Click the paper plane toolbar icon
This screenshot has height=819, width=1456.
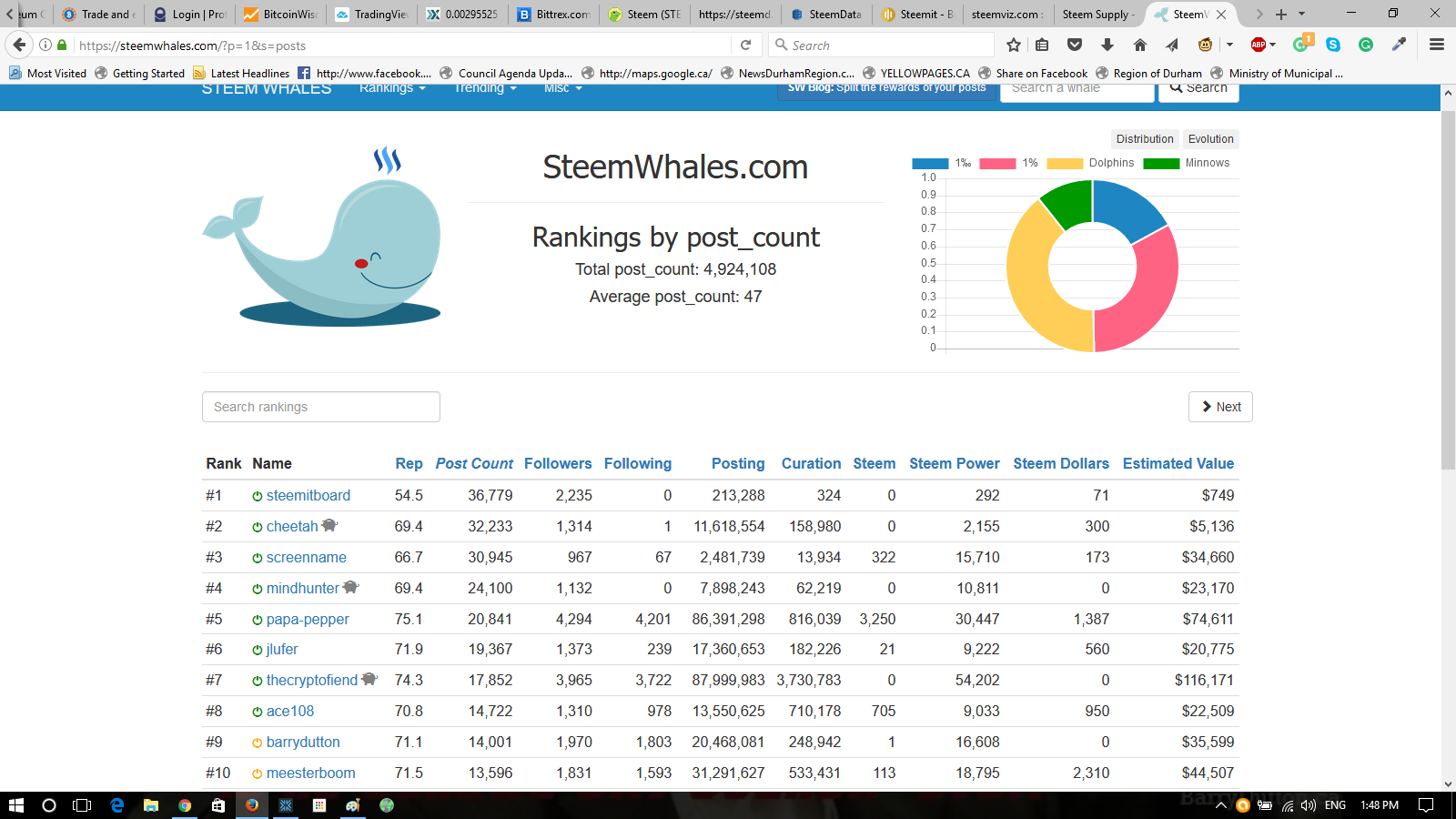click(1172, 45)
